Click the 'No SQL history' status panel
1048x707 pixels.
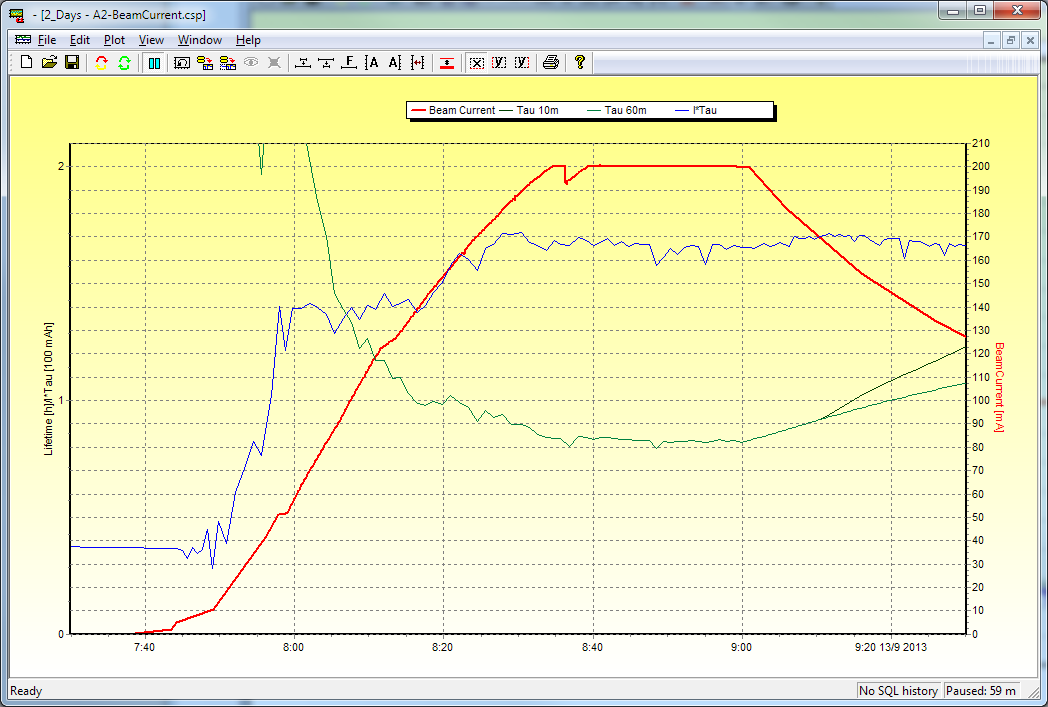click(x=900, y=691)
